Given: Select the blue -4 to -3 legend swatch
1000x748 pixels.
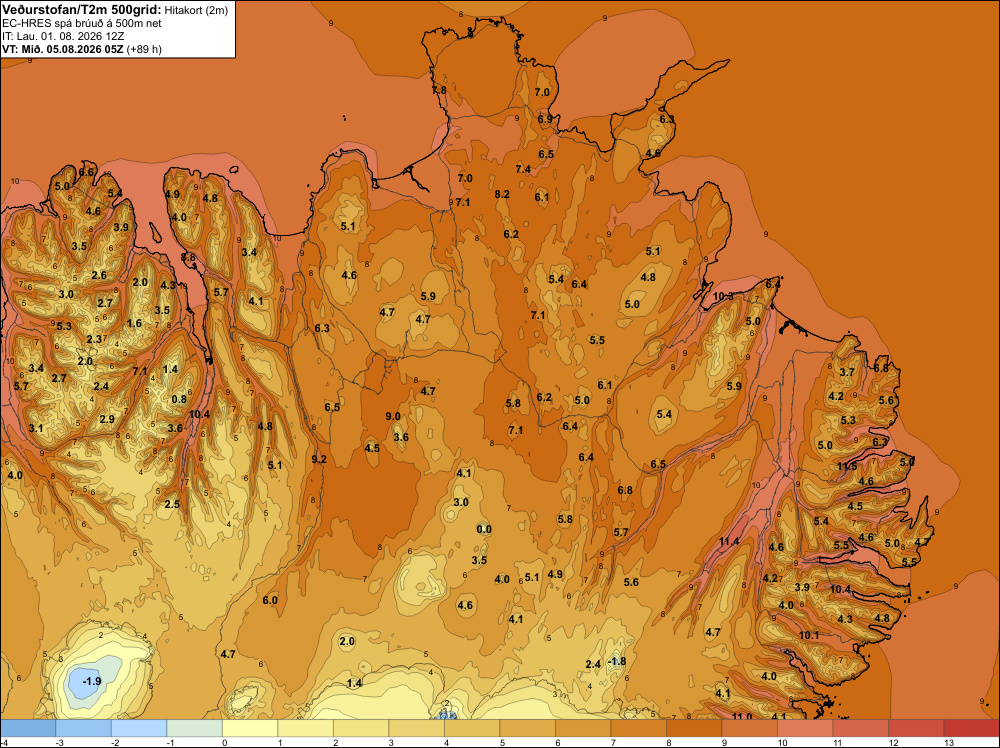Looking at the screenshot, I should coord(28,728).
